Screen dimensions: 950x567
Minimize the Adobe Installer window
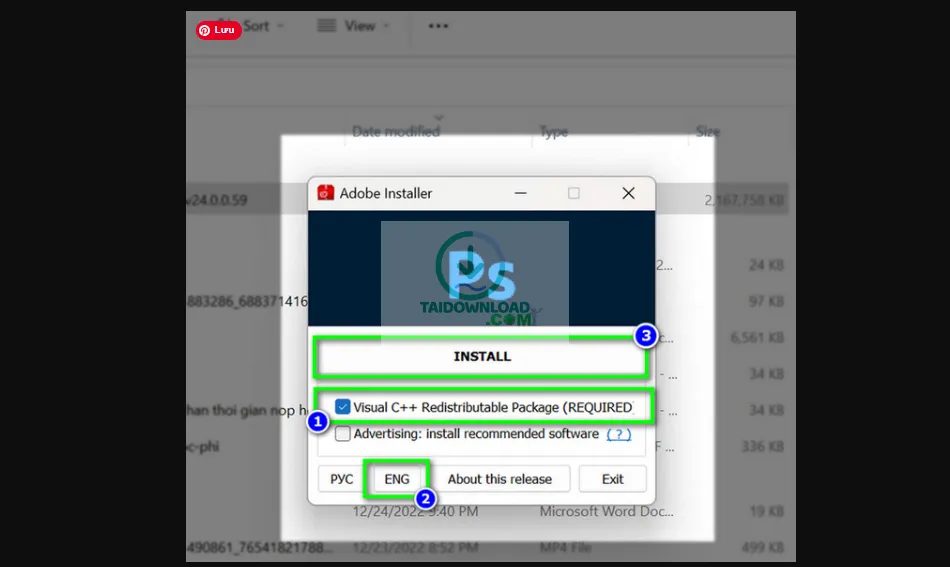520,193
